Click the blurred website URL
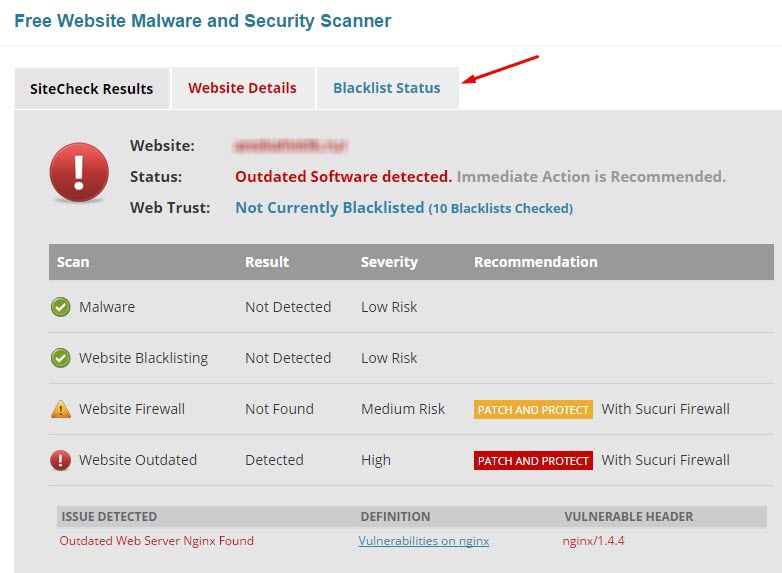The image size is (782, 573). pyautogui.click(x=290, y=146)
